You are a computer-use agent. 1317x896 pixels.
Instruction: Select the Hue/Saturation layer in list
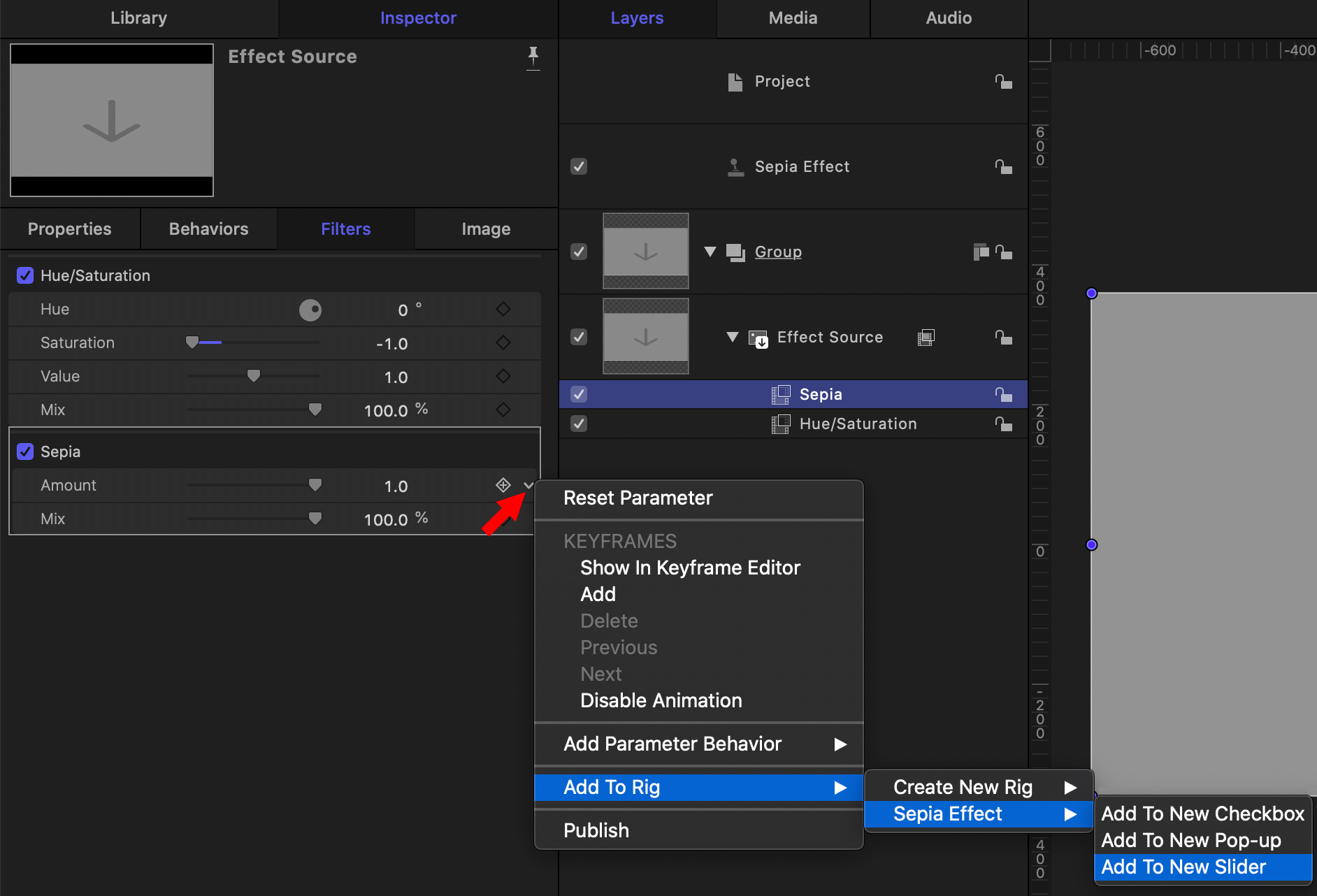coord(858,424)
